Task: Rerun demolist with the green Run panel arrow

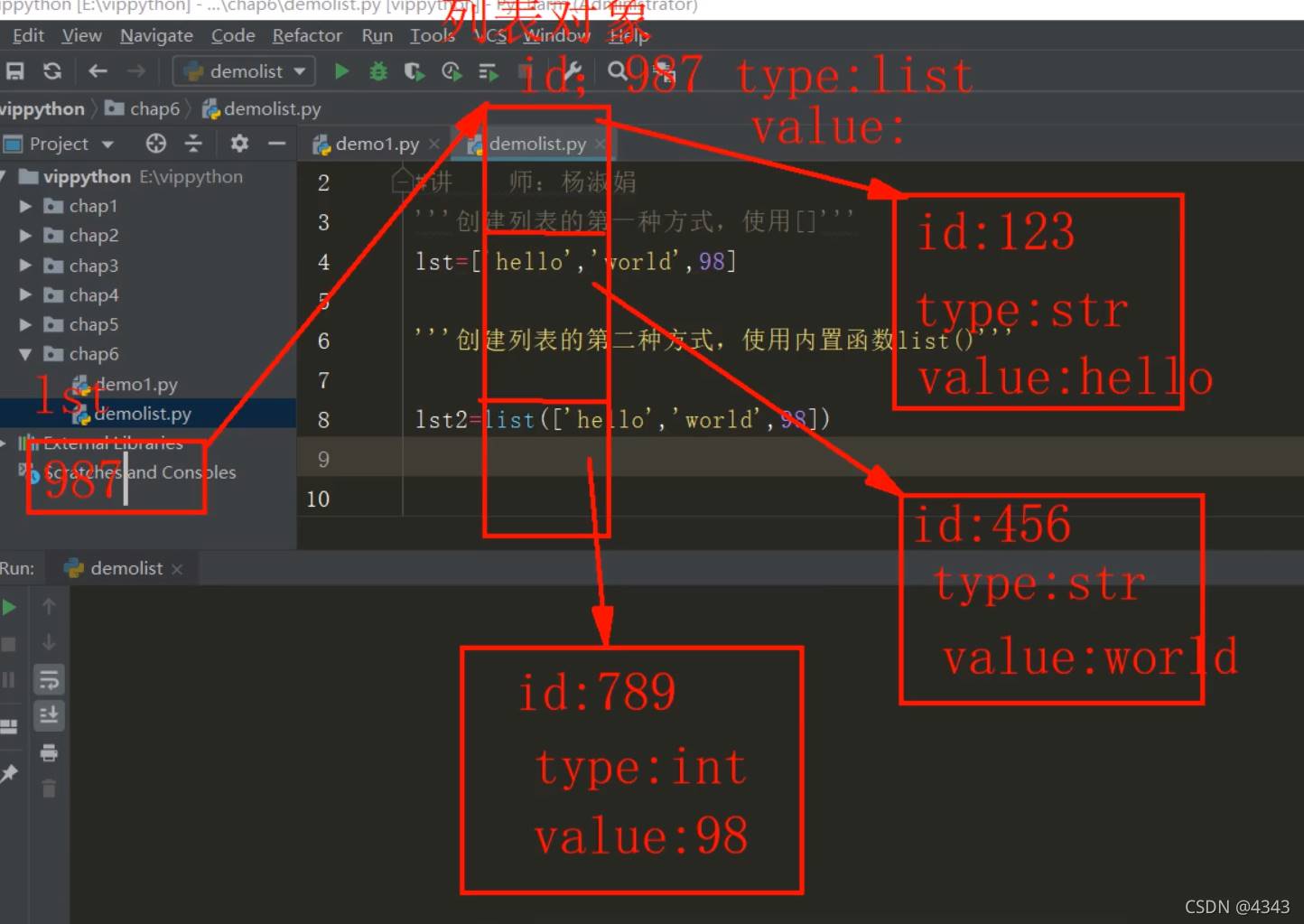Action: 10,608
